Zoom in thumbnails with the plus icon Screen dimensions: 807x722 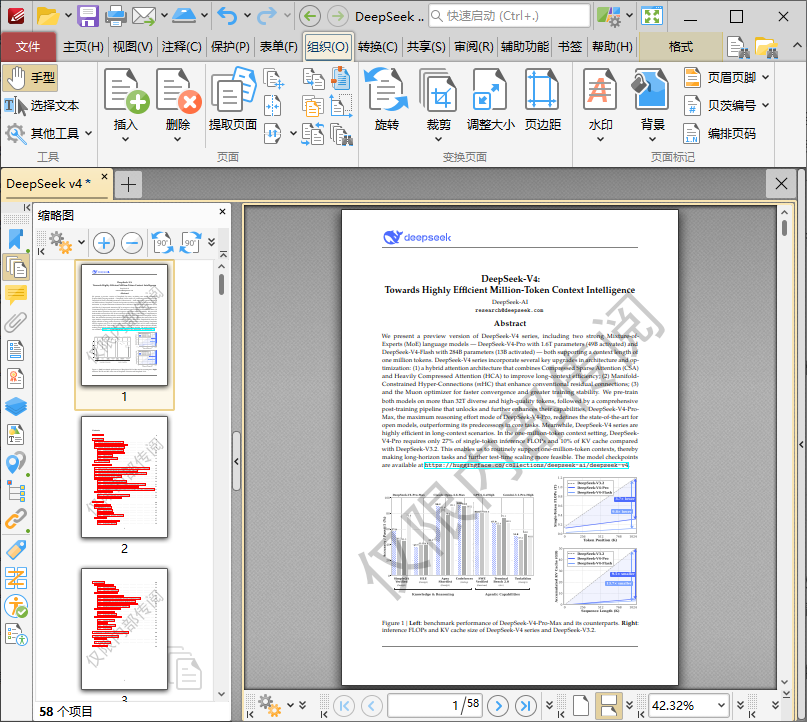coord(103,242)
